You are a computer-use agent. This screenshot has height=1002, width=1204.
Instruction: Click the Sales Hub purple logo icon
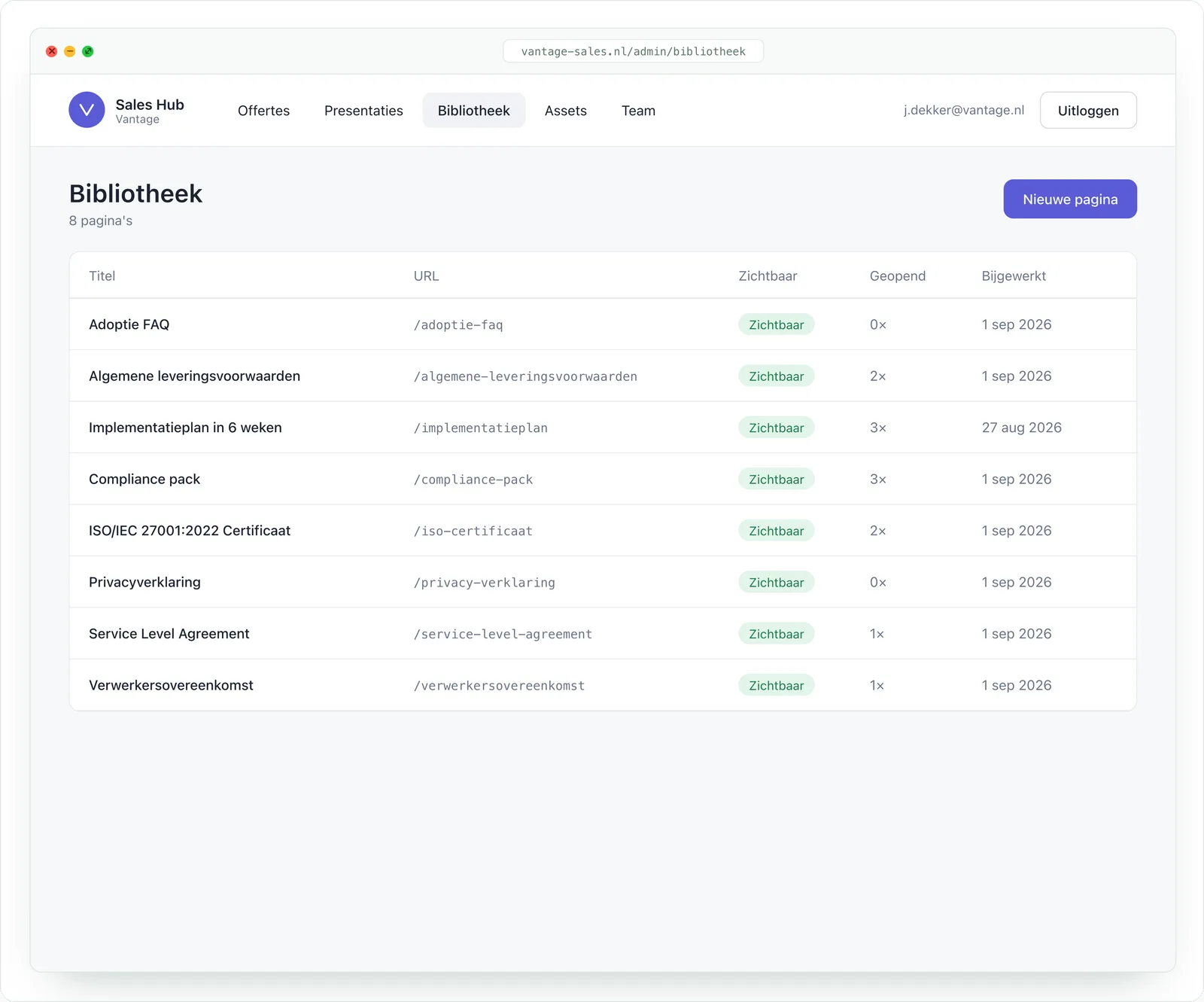click(x=87, y=110)
